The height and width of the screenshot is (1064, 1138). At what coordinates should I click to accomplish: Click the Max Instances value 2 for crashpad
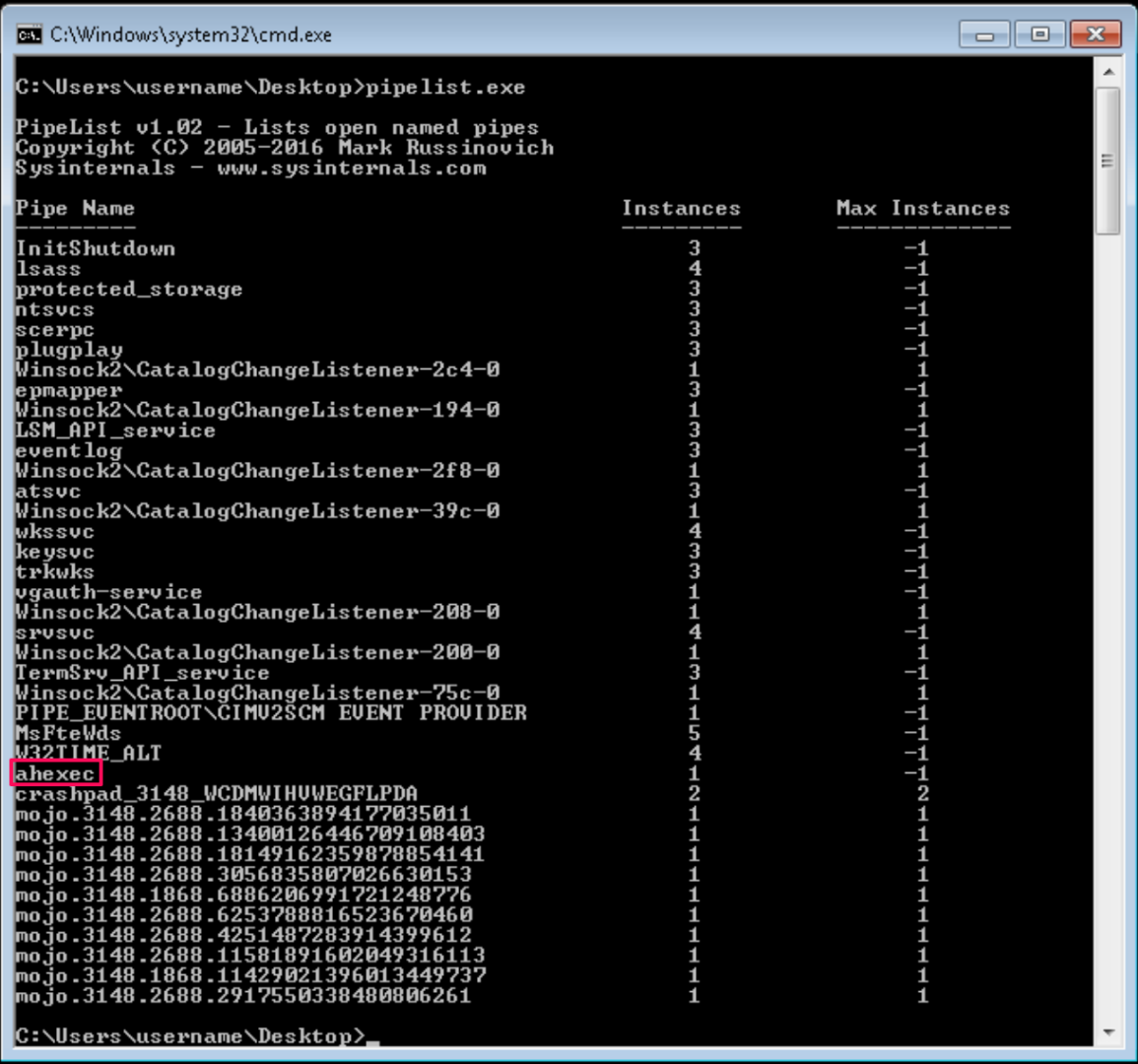pos(922,794)
